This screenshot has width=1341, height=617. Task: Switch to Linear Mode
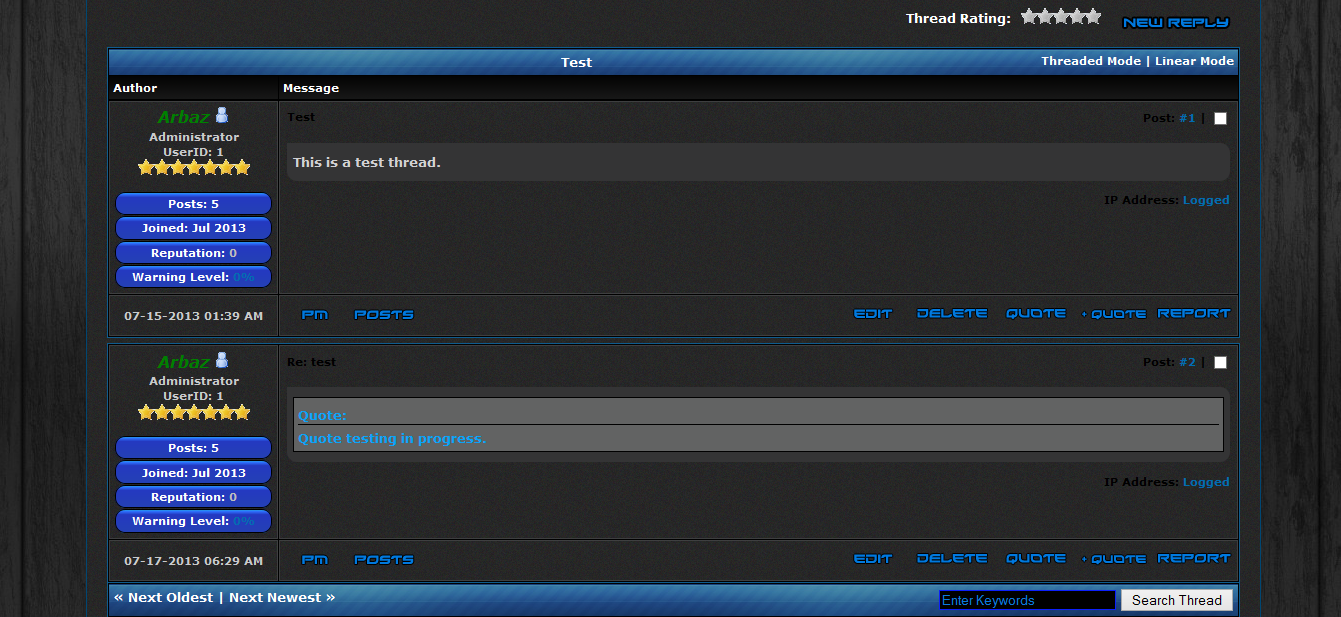(x=1195, y=61)
